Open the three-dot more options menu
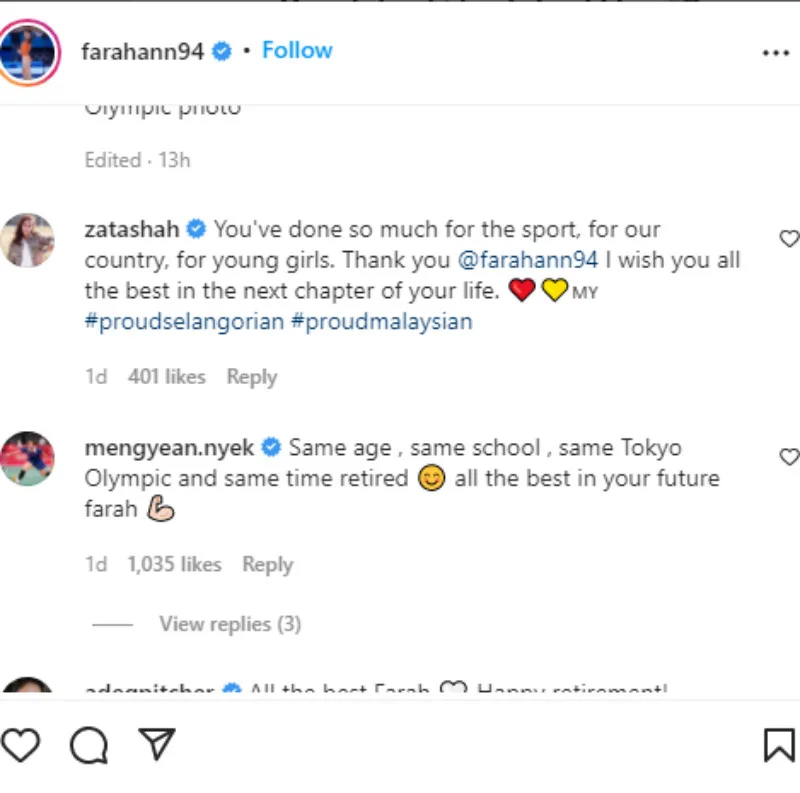 (x=776, y=53)
